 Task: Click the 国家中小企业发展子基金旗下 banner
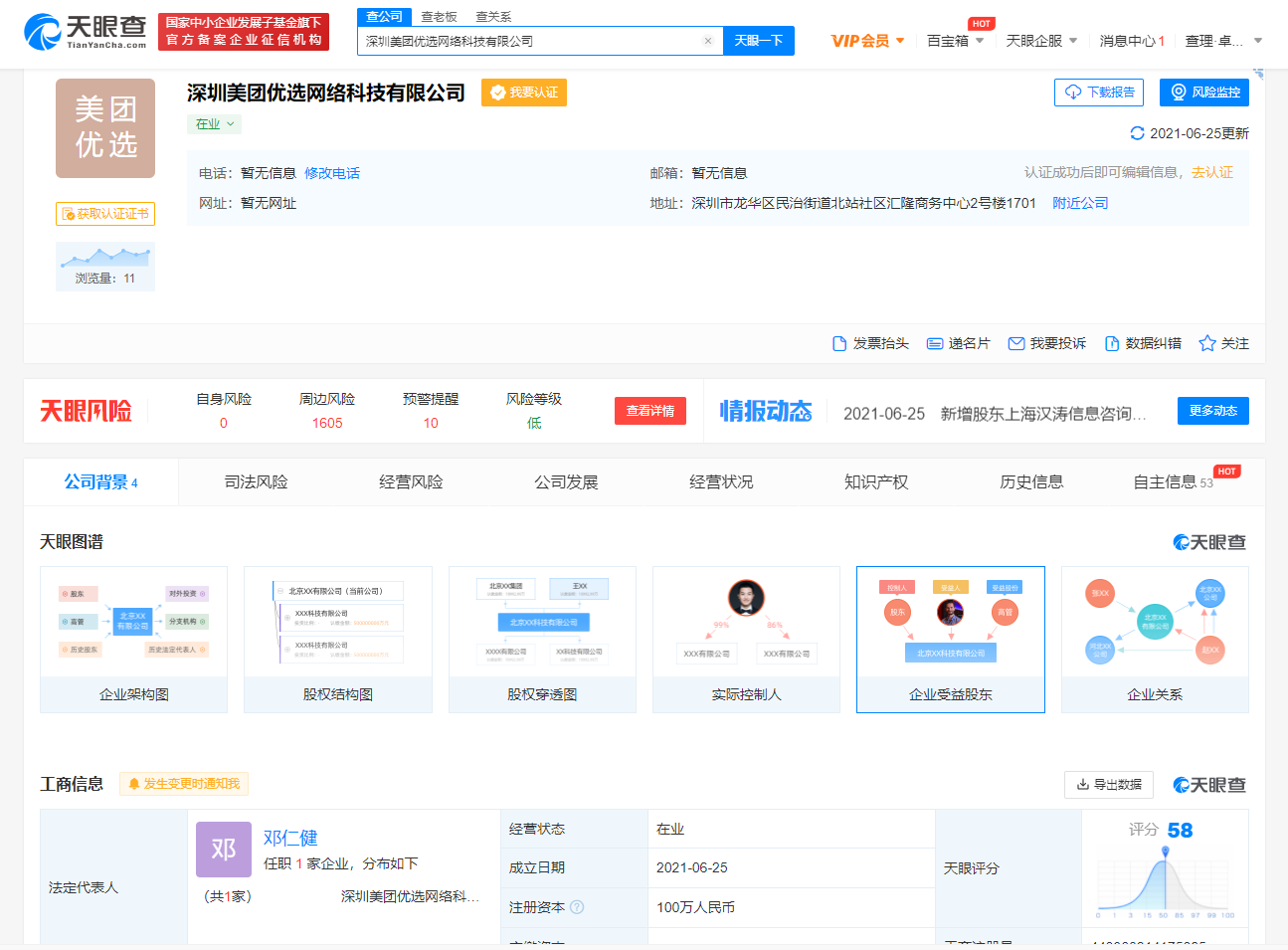[x=244, y=31]
